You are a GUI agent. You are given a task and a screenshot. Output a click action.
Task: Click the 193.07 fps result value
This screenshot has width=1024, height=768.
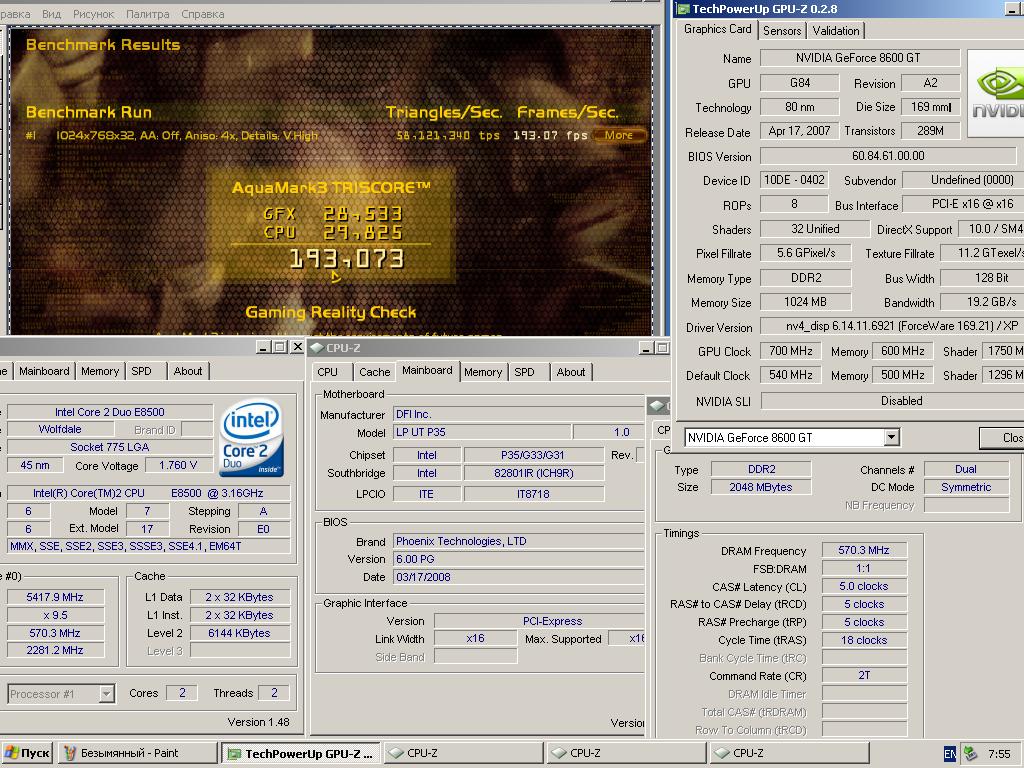coord(550,135)
